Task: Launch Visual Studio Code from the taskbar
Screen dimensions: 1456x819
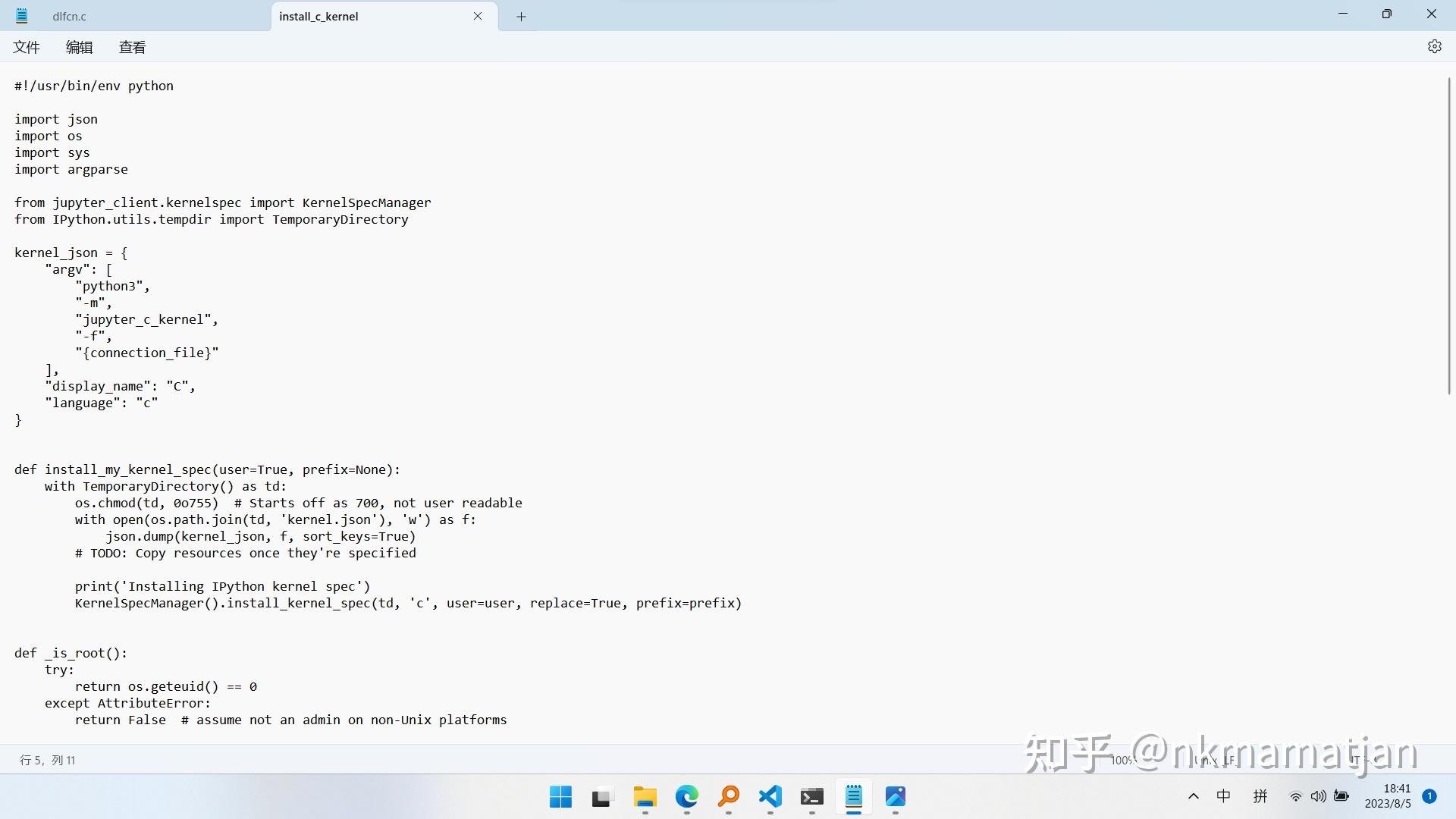Action: click(x=769, y=798)
